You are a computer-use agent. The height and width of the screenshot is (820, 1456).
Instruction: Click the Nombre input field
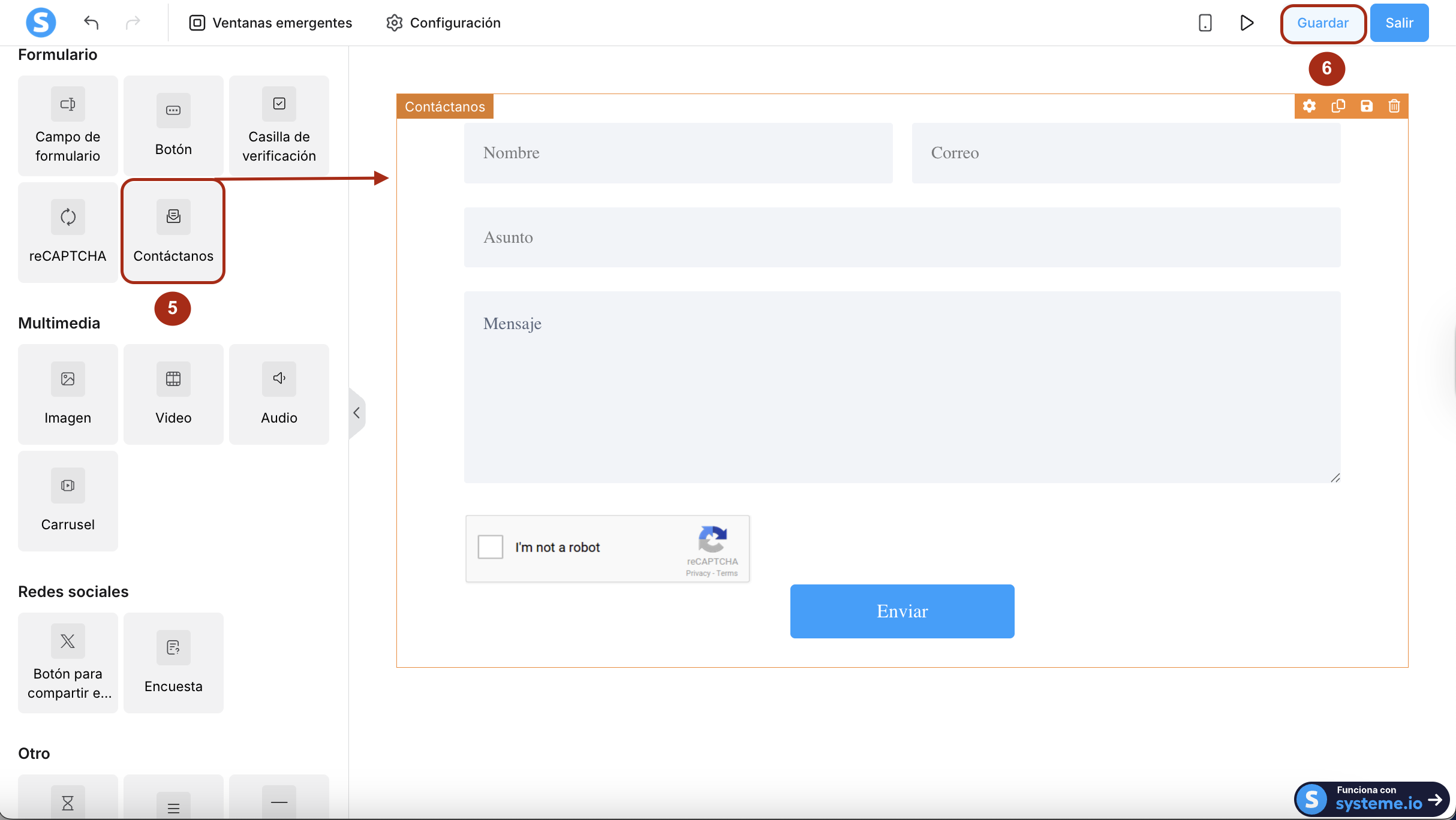(678, 153)
